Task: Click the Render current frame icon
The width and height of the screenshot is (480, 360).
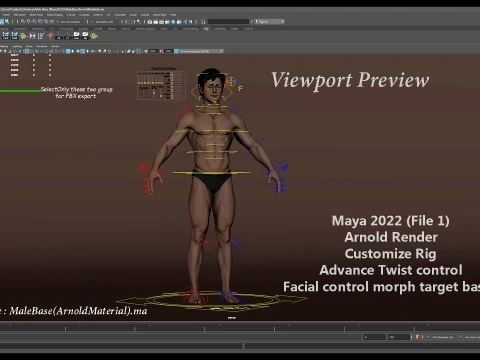Action: (x=156, y=22)
